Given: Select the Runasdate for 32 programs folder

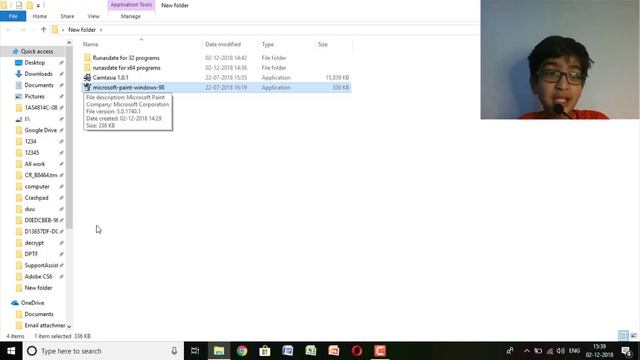Looking at the screenshot, I should [x=126, y=58].
